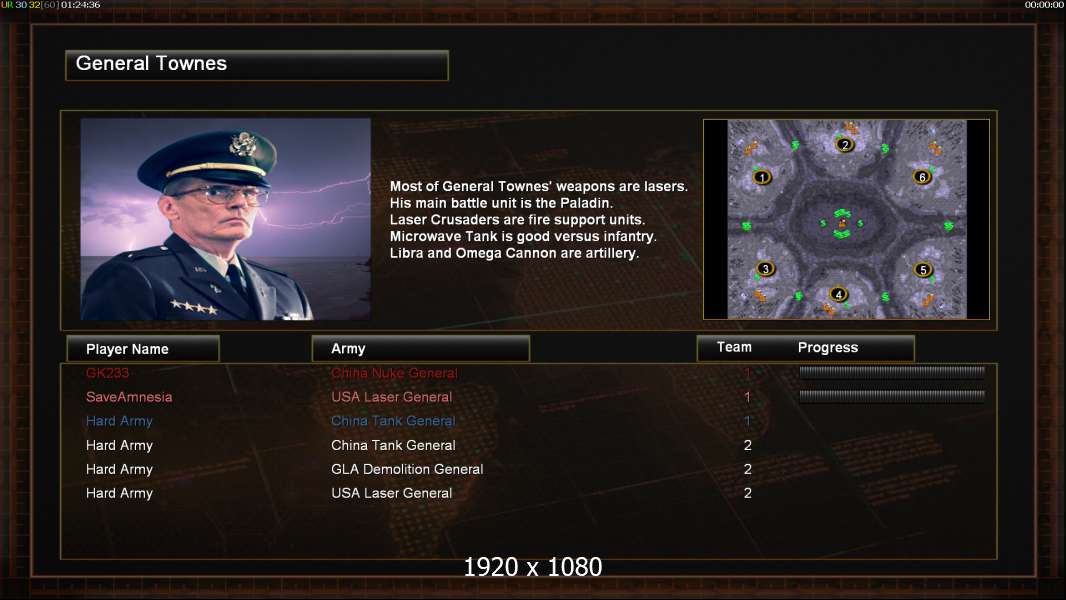Viewport: 1066px width, 600px height.
Task: Click GLA Demolition General army entry
Action: pyautogui.click(x=407, y=469)
